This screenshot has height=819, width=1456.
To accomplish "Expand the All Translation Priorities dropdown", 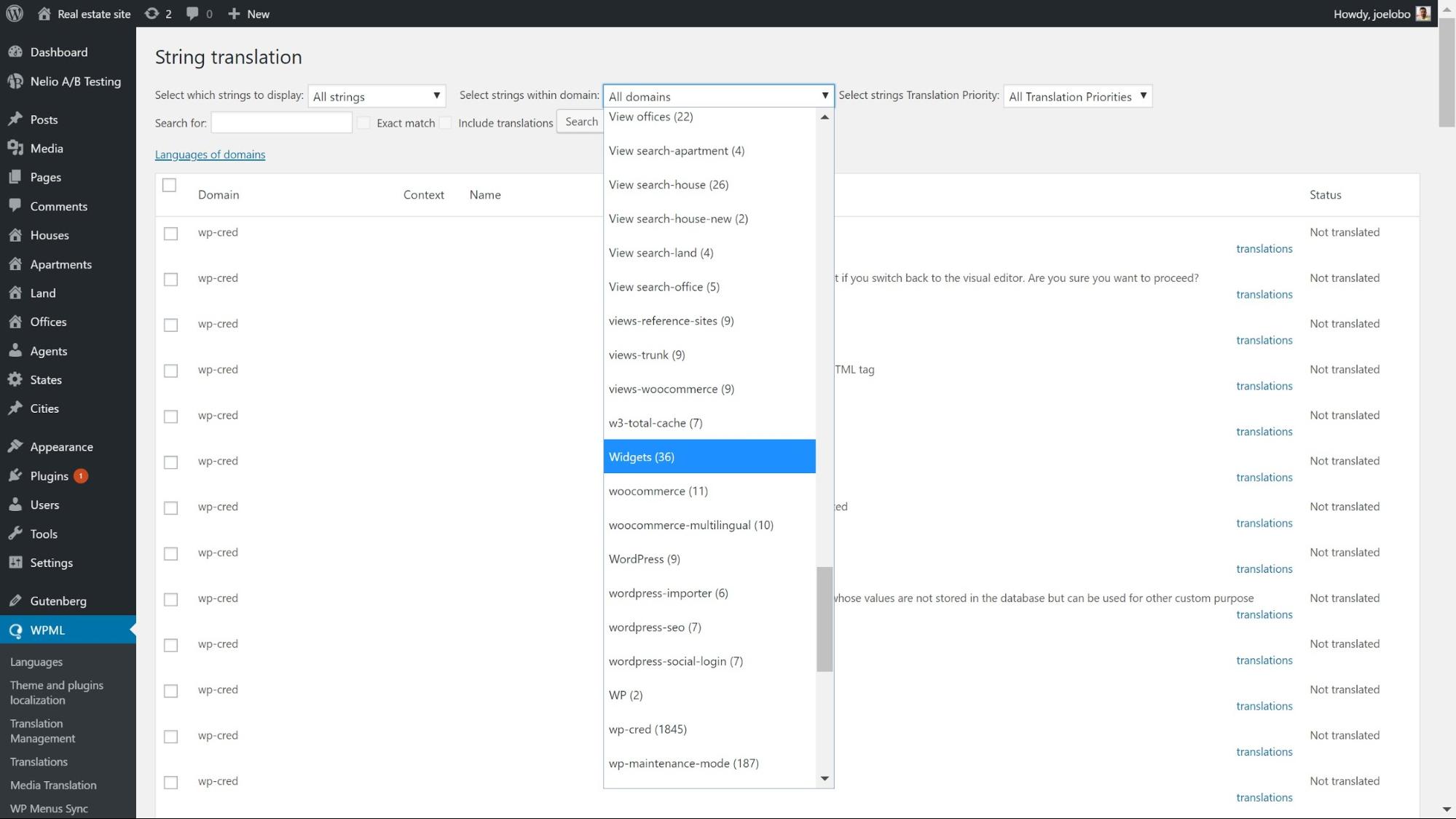I will [1077, 96].
